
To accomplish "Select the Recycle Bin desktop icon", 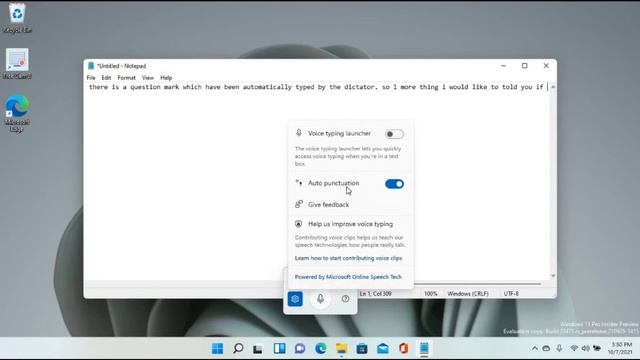I will [x=17, y=18].
